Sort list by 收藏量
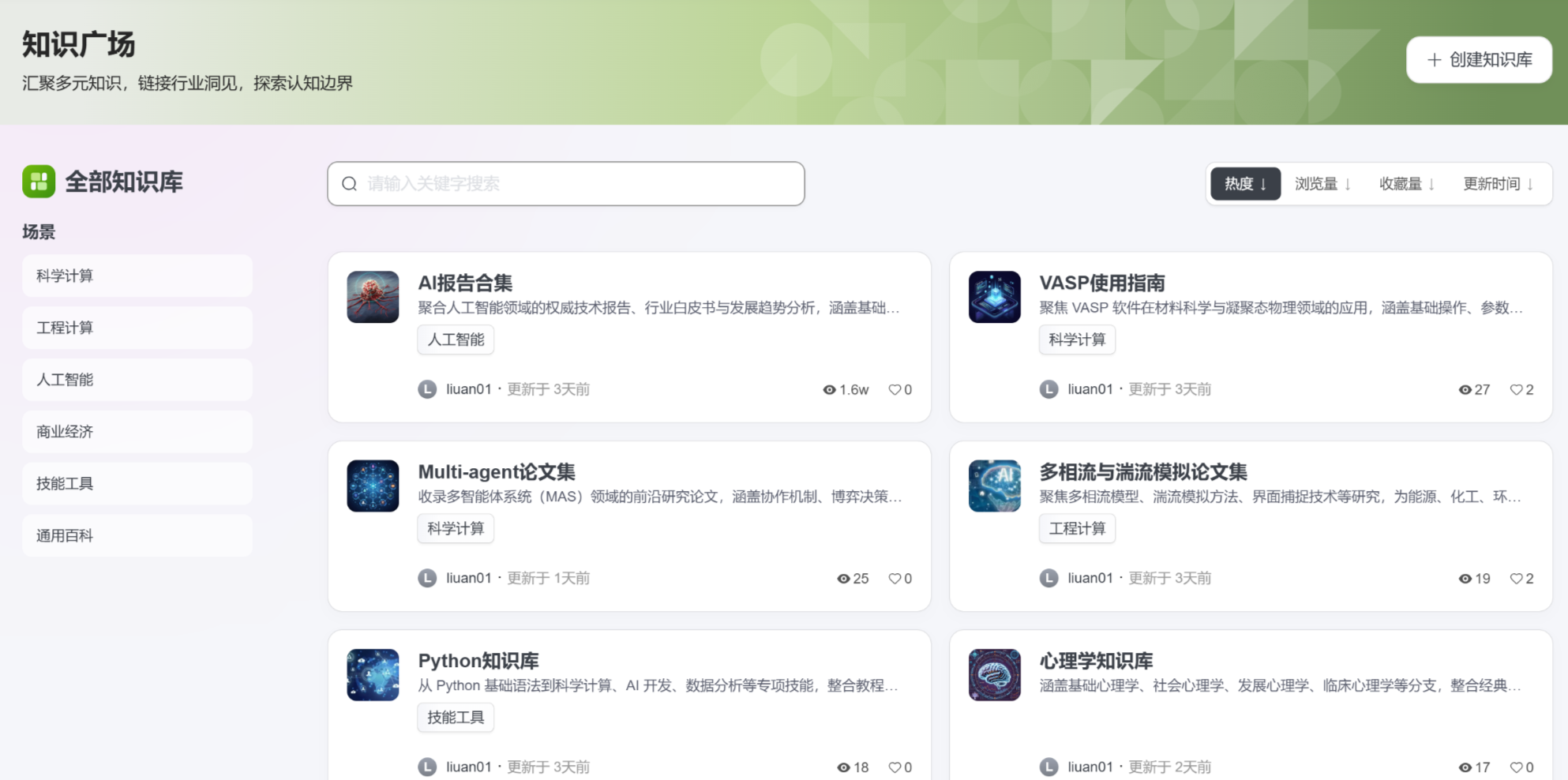Image resolution: width=1568 pixels, height=780 pixels. (x=1406, y=184)
